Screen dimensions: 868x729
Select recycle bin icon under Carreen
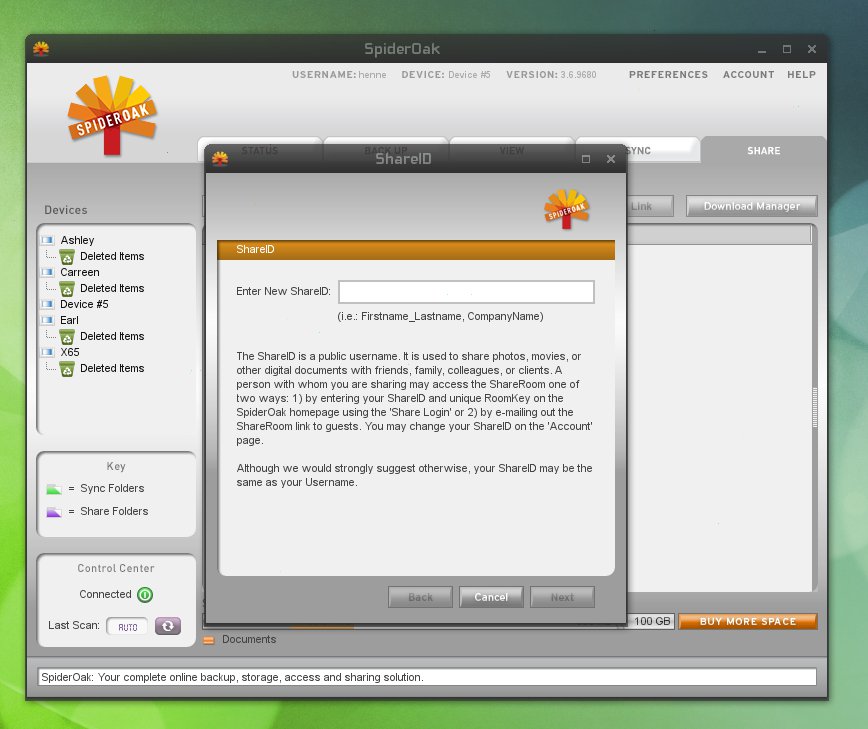tap(67, 289)
